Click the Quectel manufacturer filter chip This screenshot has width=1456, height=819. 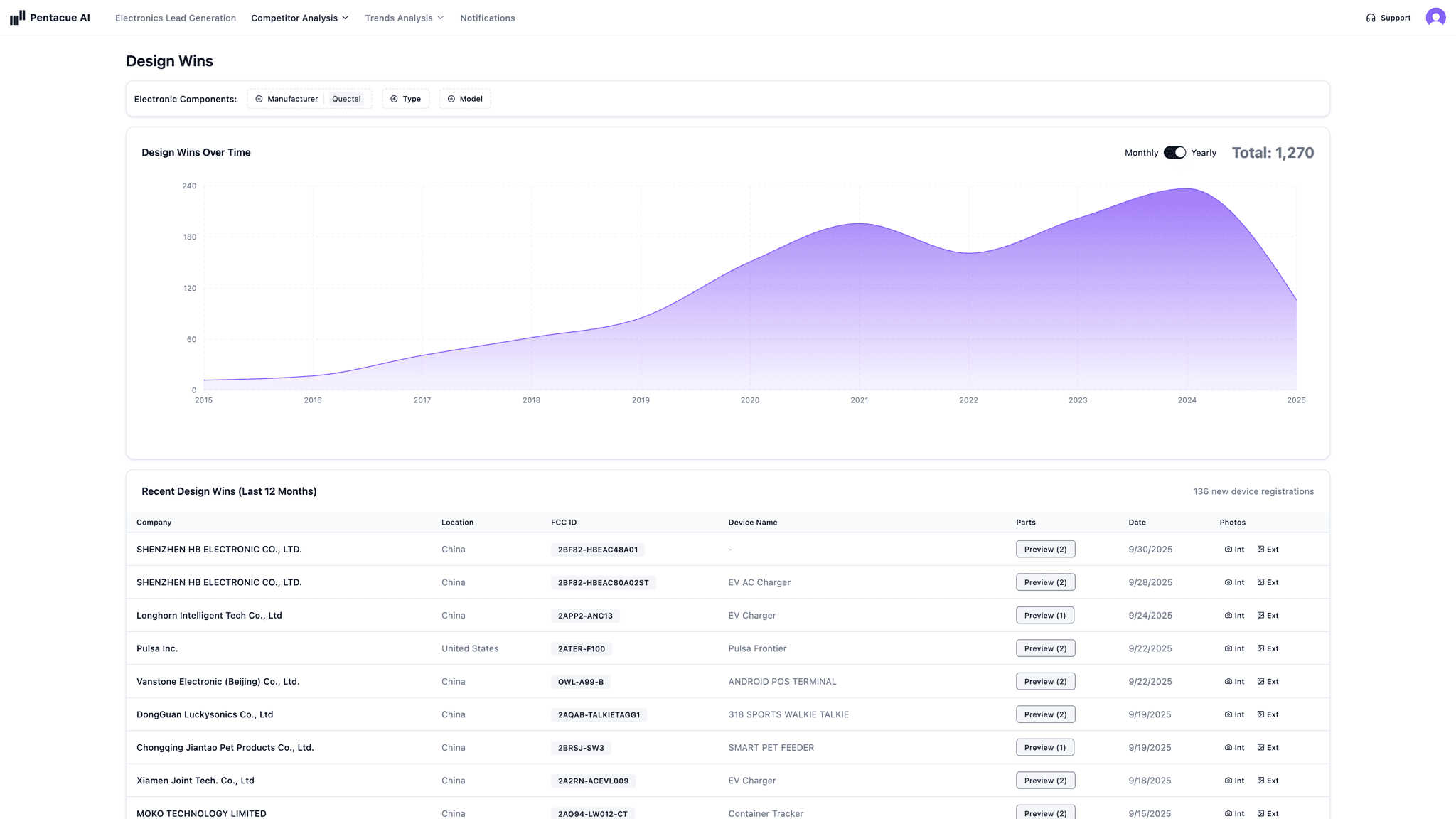pos(346,99)
